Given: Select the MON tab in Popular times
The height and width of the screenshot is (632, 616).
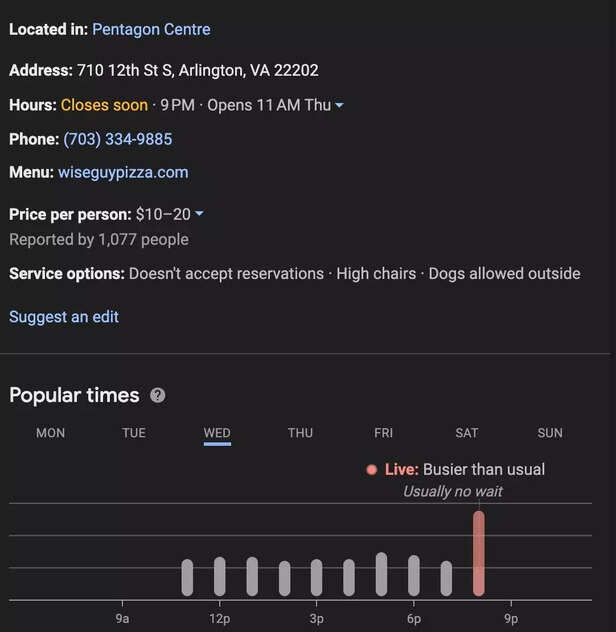Looking at the screenshot, I should pos(51,433).
